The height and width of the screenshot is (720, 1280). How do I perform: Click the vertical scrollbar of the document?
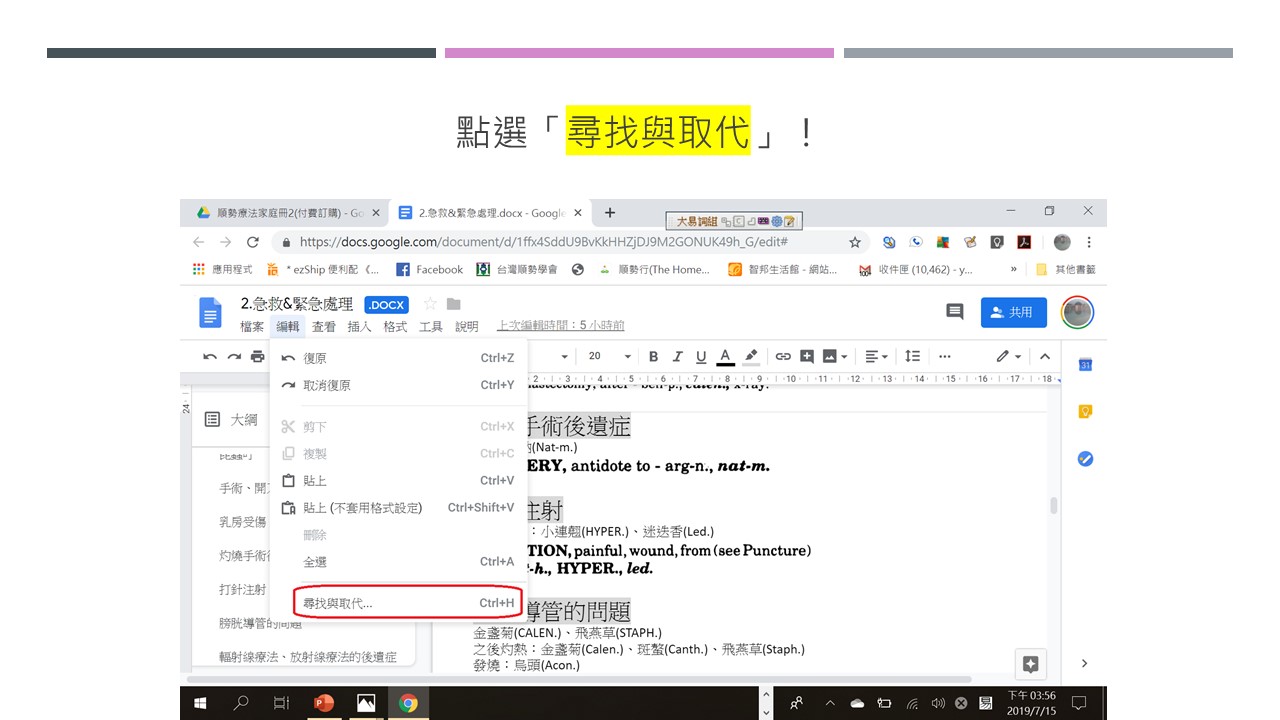point(1053,506)
